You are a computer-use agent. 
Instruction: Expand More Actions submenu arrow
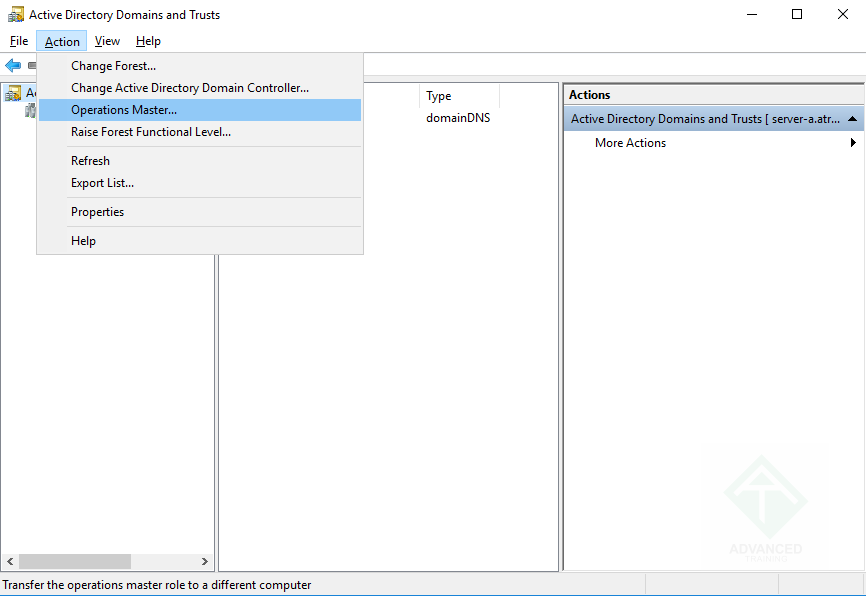[x=853, y=143]
